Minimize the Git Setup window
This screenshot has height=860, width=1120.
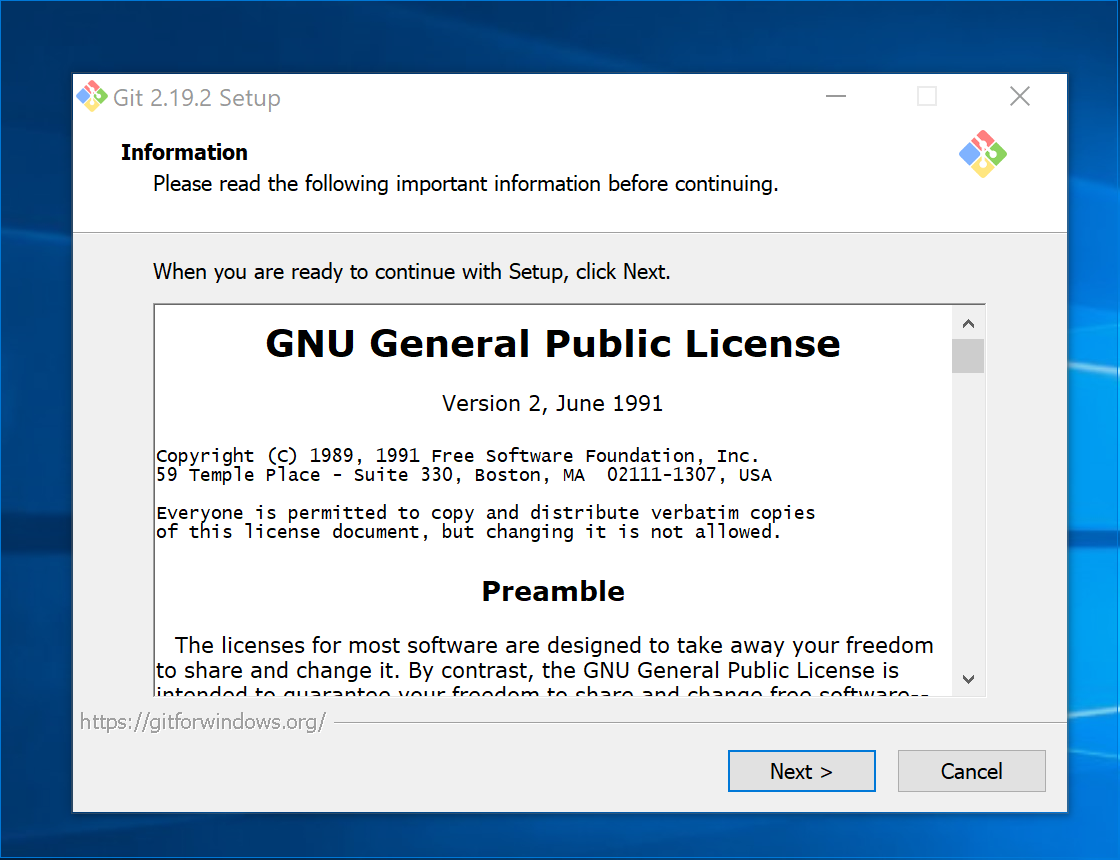[836, 96]
